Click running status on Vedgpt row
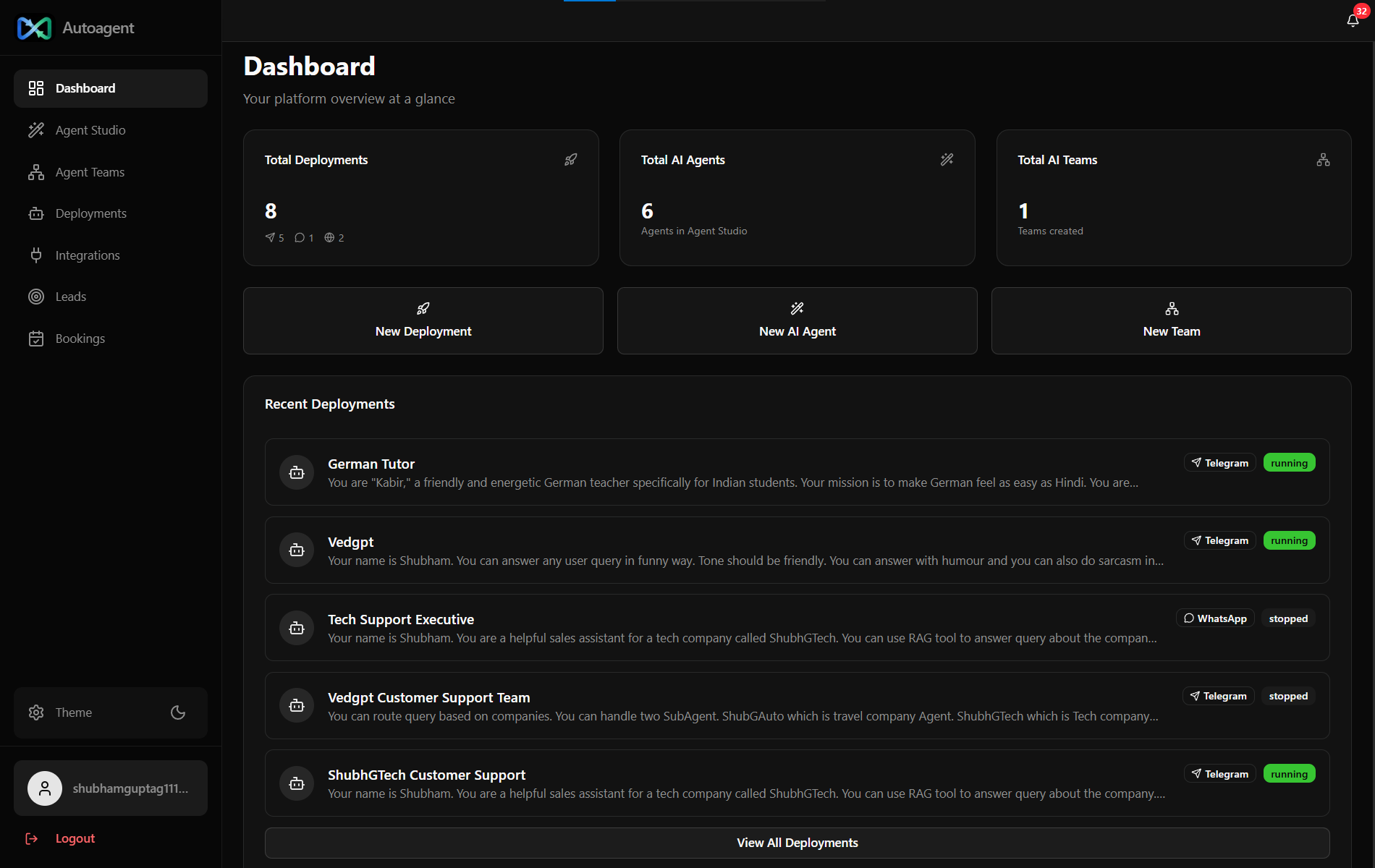Screen dimensions: 1375x868 point(1290,540)
